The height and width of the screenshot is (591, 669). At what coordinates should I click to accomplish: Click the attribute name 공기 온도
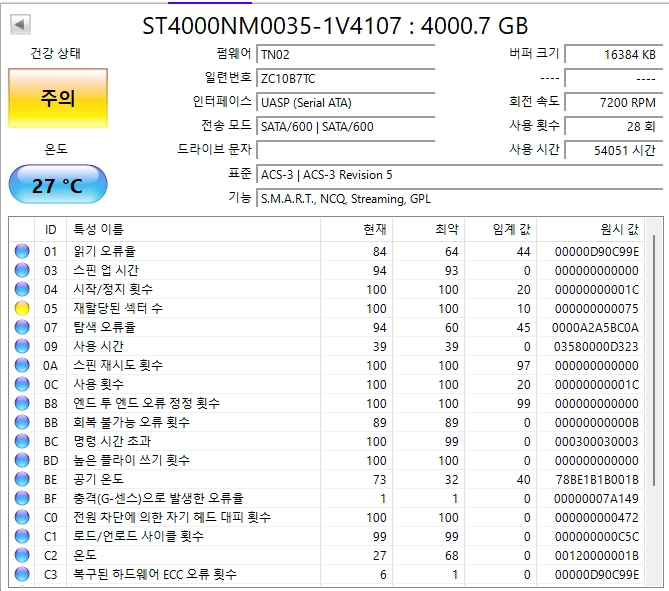click(x=99, y=479)
